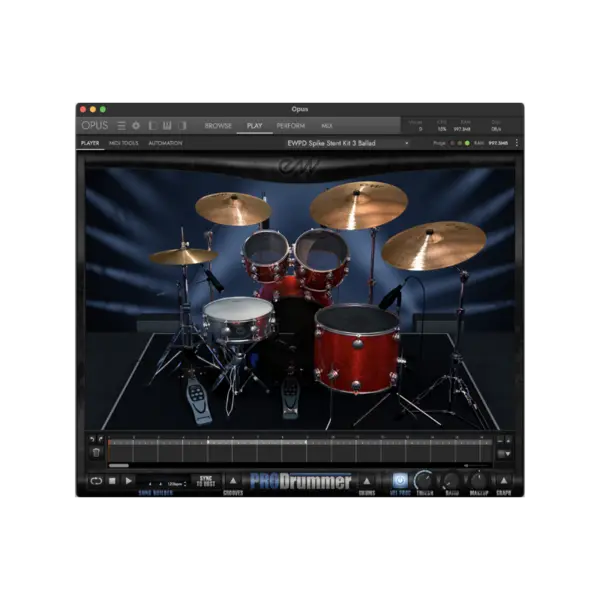
Task: Click the Ratio knob
Action: pos(452,480)
